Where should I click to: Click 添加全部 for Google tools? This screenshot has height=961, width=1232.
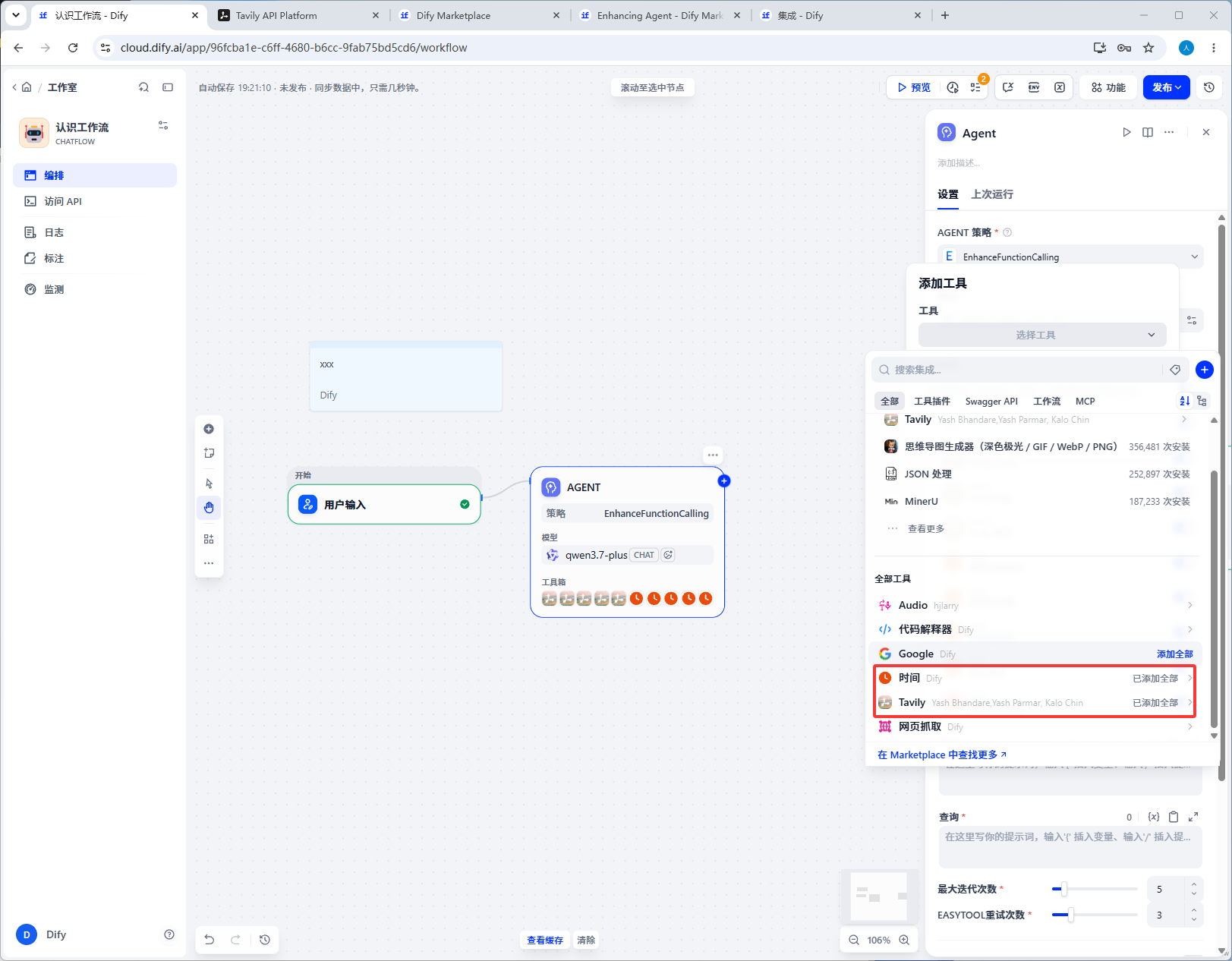1175,654
